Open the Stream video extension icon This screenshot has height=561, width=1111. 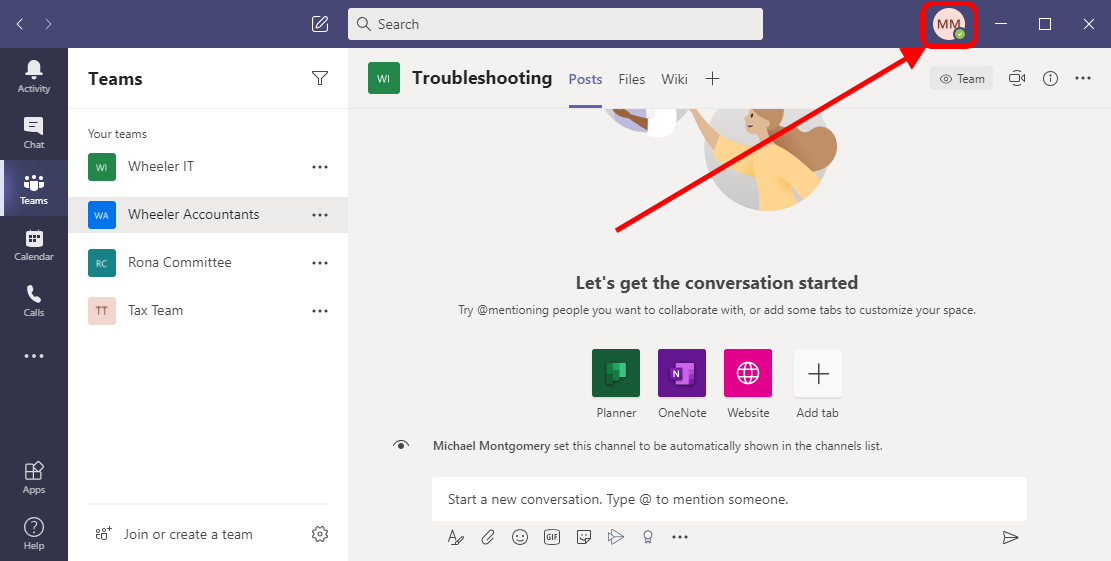(x=616, y=538)
